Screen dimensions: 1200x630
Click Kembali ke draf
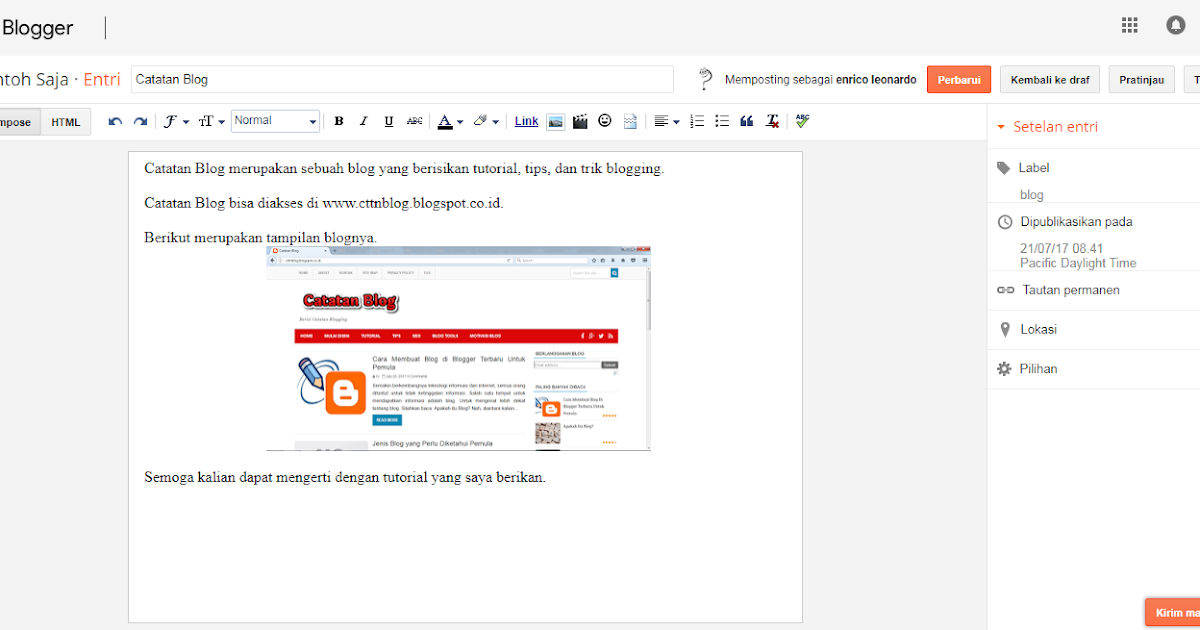[x=1049, y=79]
